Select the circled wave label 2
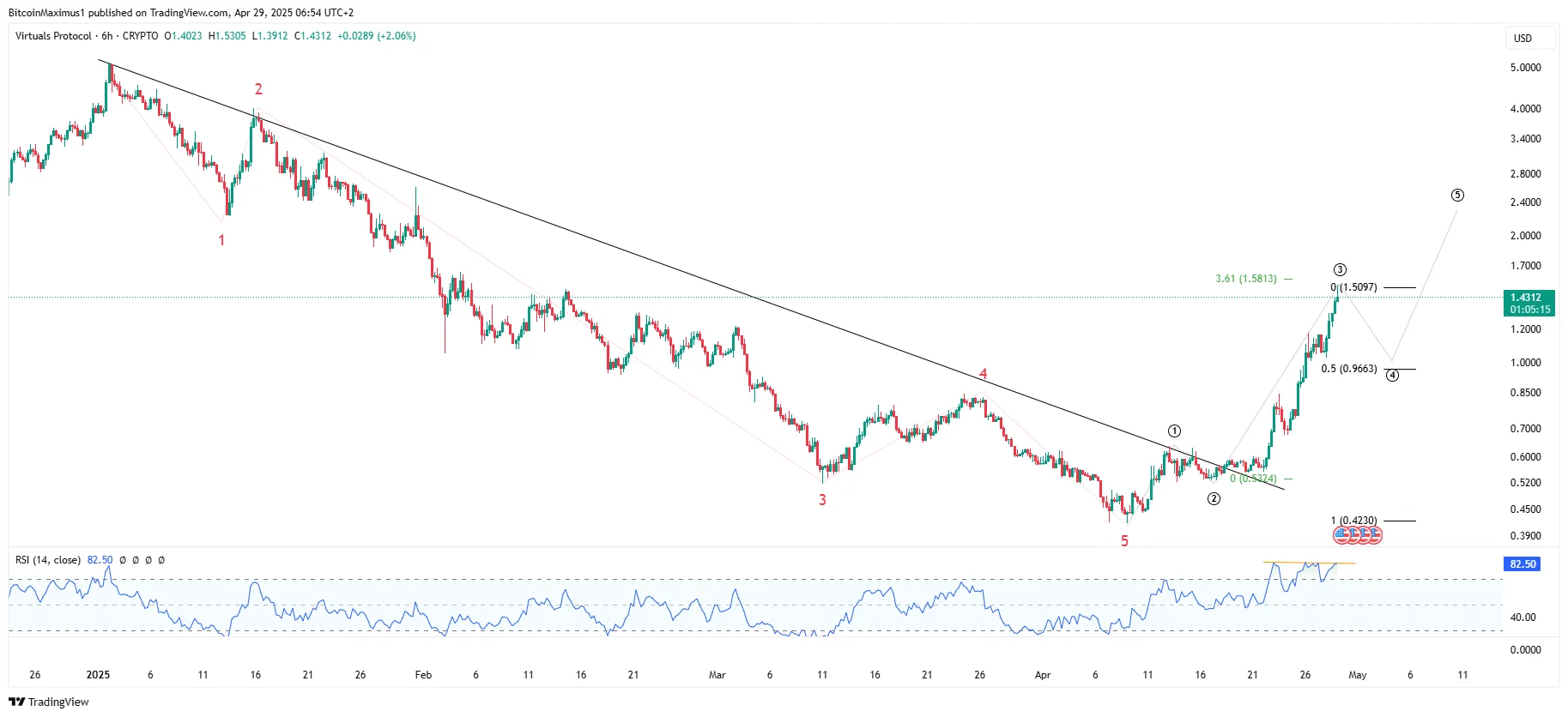Image resolution: width=1568 pixels, height=717 pixels. (1214, 498)
